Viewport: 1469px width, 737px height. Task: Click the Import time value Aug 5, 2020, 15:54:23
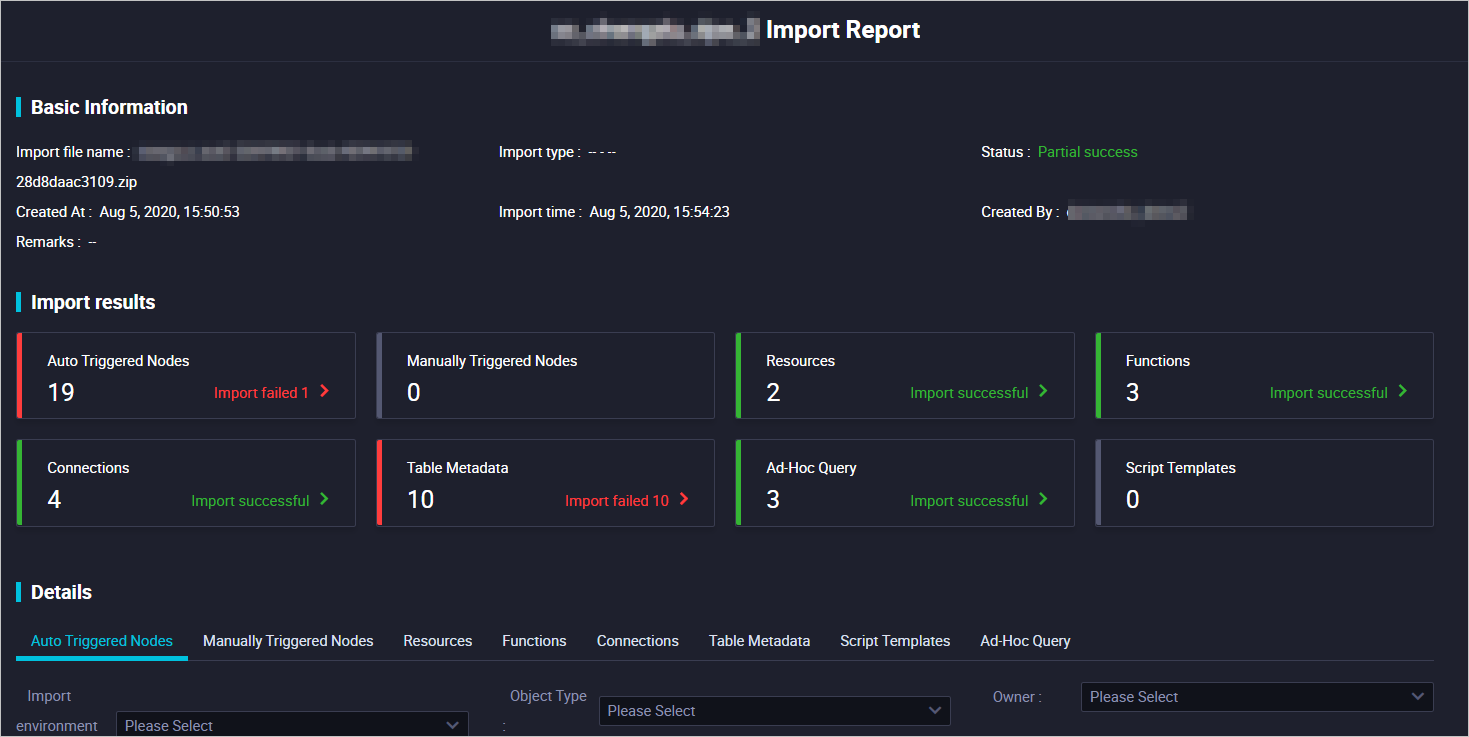pyautogui.click(x=660, y=212)
